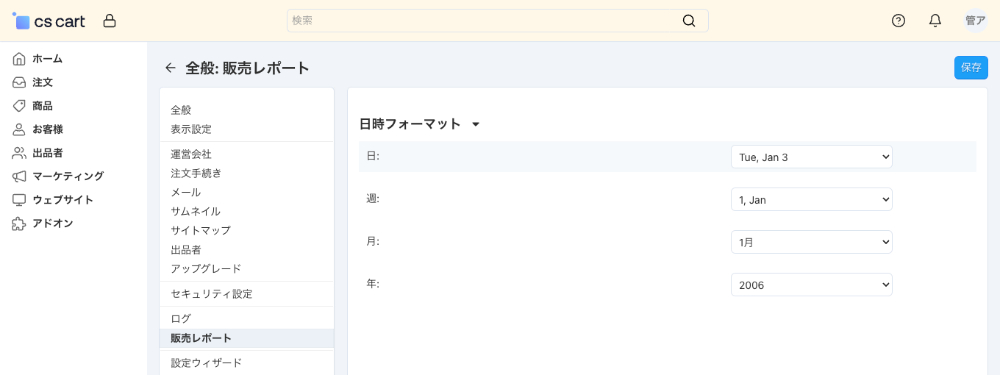Click the 週: field label
The image size is (1000, 375).
click(373, 199)
